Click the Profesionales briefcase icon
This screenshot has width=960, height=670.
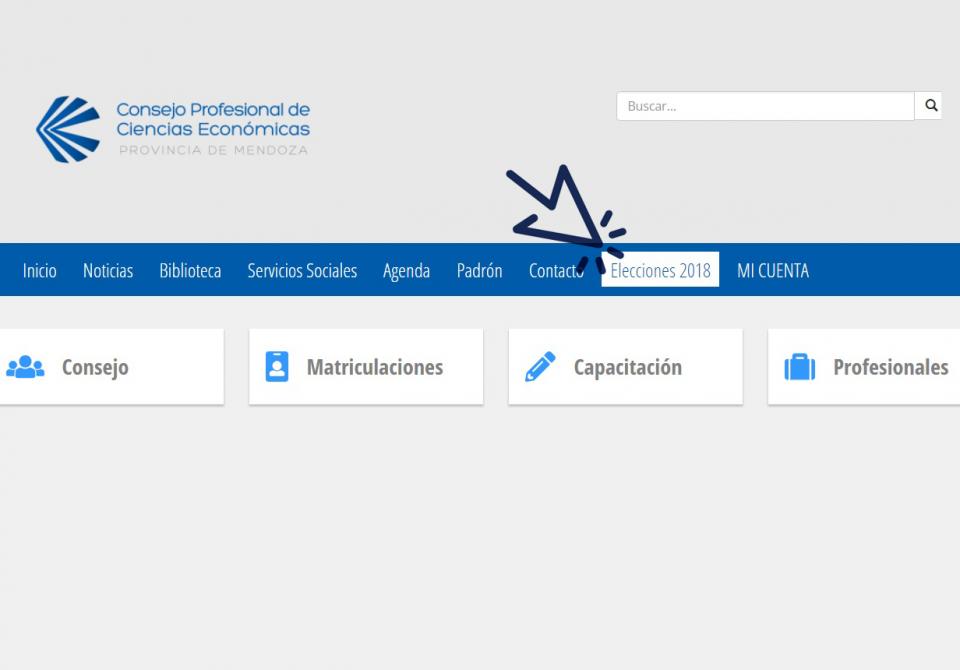pos(800,367)
